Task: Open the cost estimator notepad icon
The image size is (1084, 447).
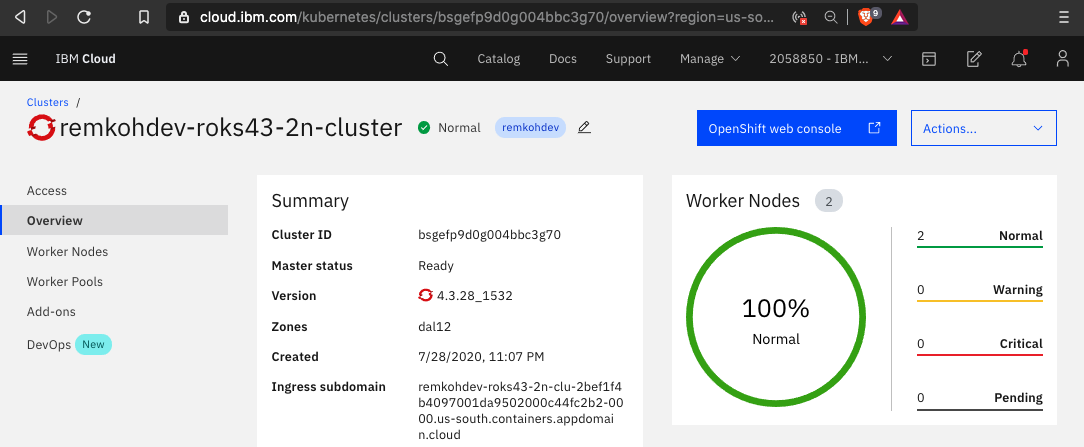Action: [973, 59]
